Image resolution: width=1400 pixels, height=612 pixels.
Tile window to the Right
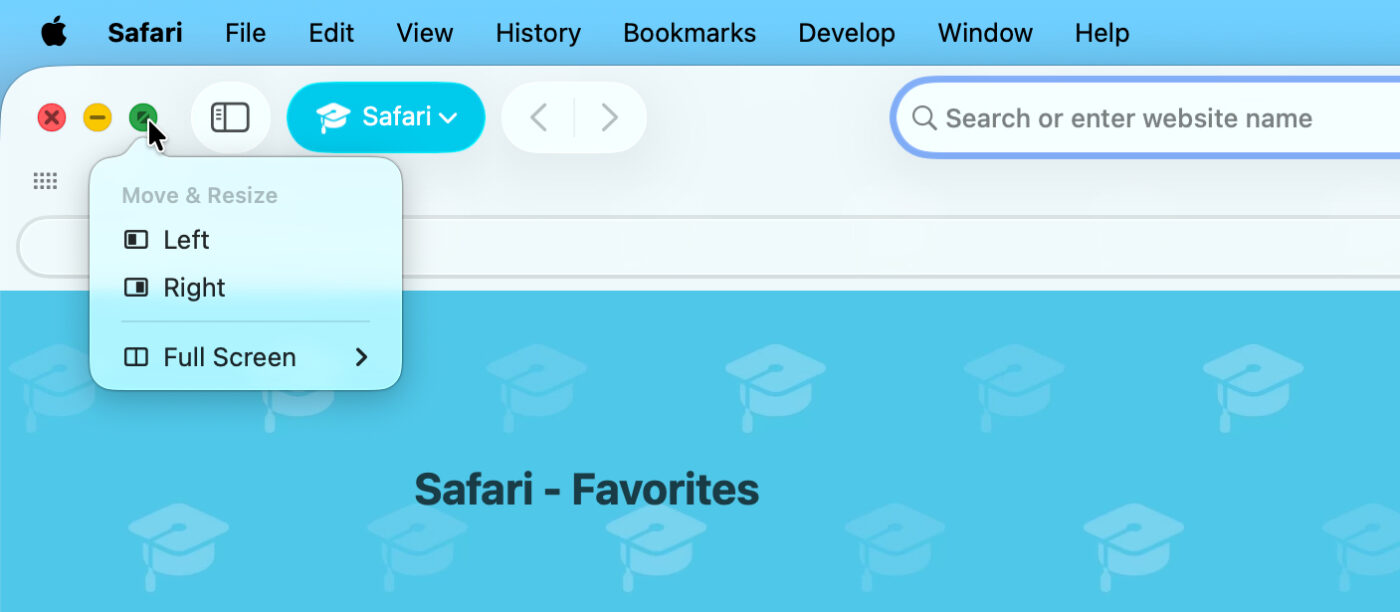pyautogui.click(x=194, y=288)
